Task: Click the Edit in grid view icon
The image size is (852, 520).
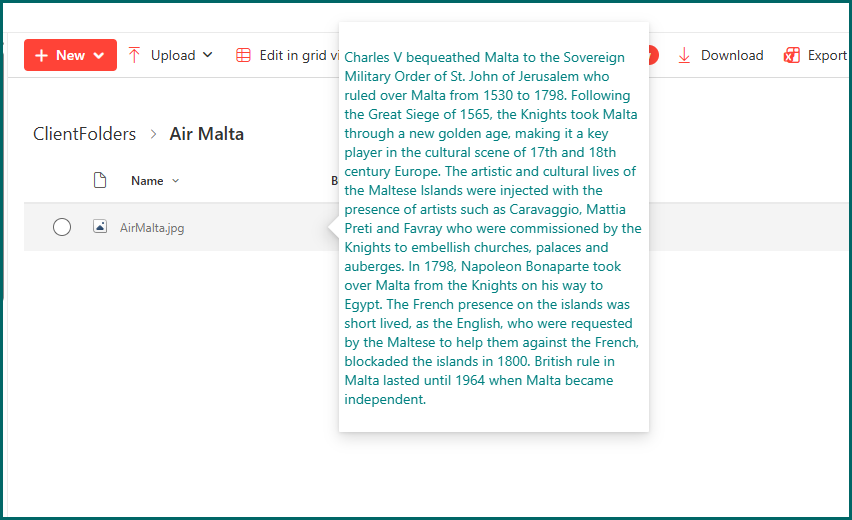Action: pyautogui.click(x=243, y=55)
